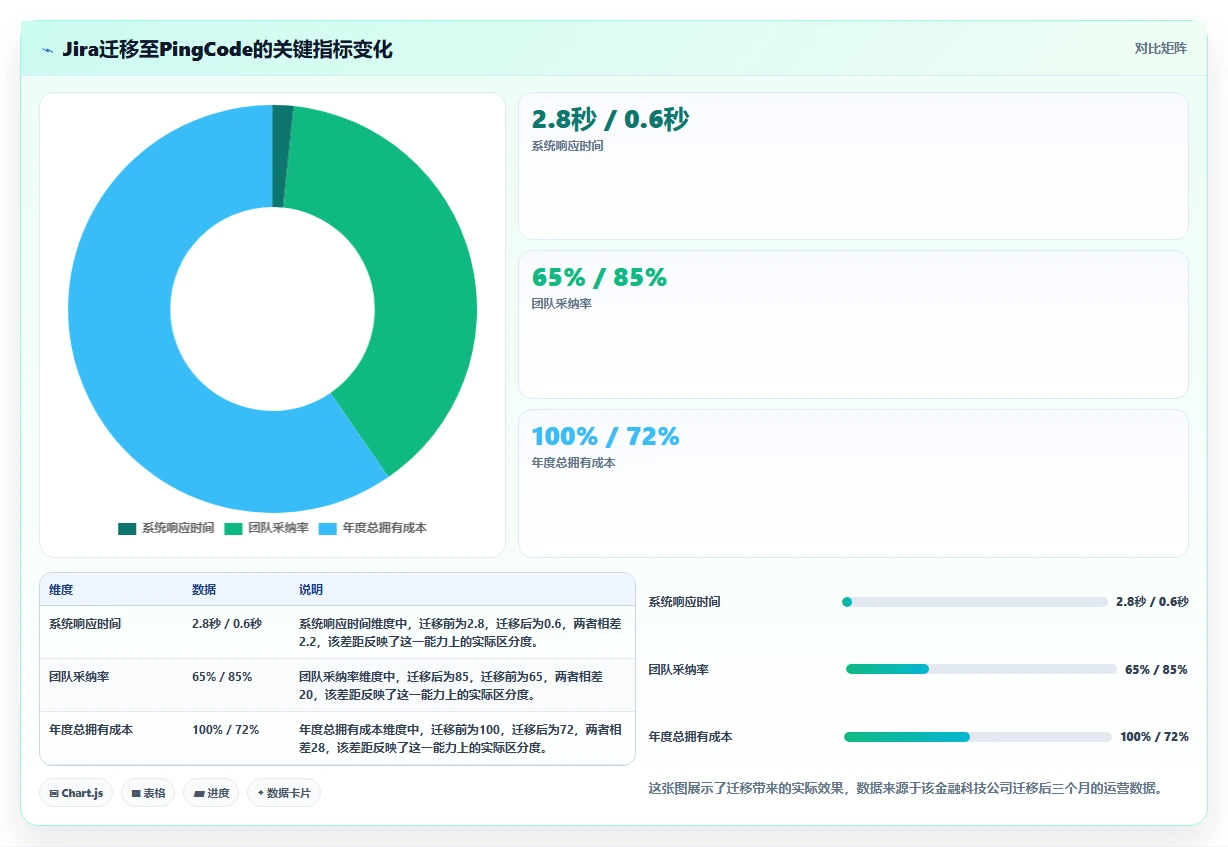Toggle the 年度总拥有成本 legend item
The width and height of the screenshot is (1228, 847).
tap(373, 528)
